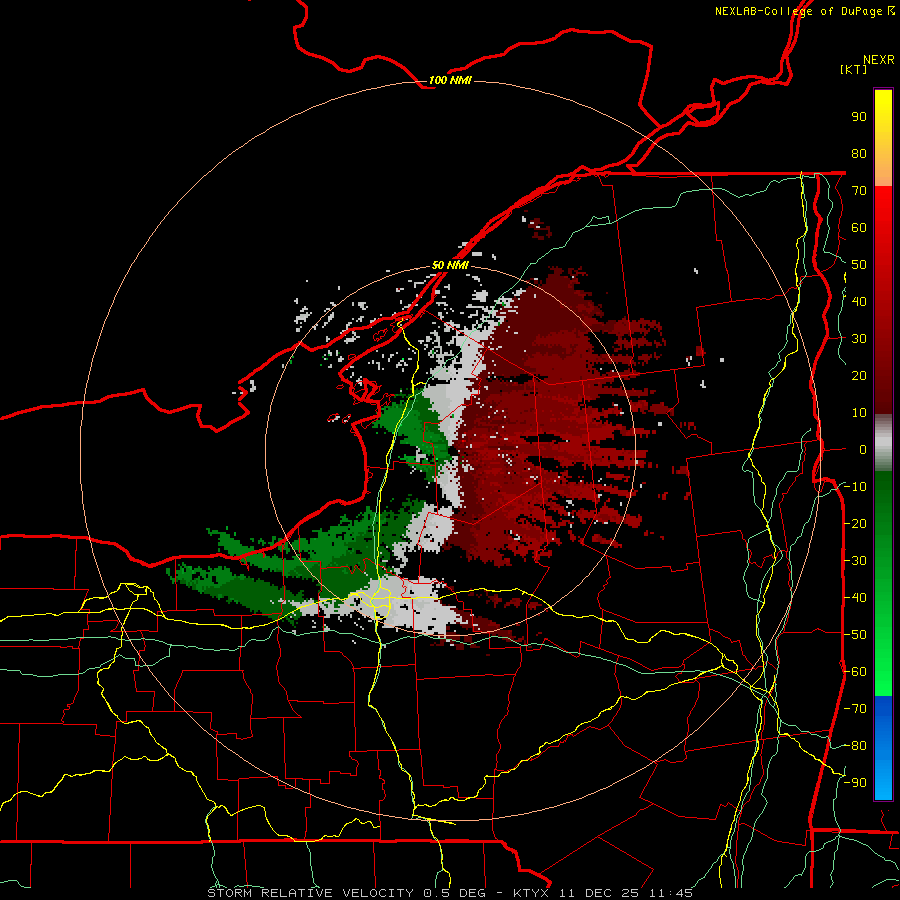Select the -70 value on velocity scale
Viewport: 900px width, 900px height.
pyautogui.click(x=855, y=709)
